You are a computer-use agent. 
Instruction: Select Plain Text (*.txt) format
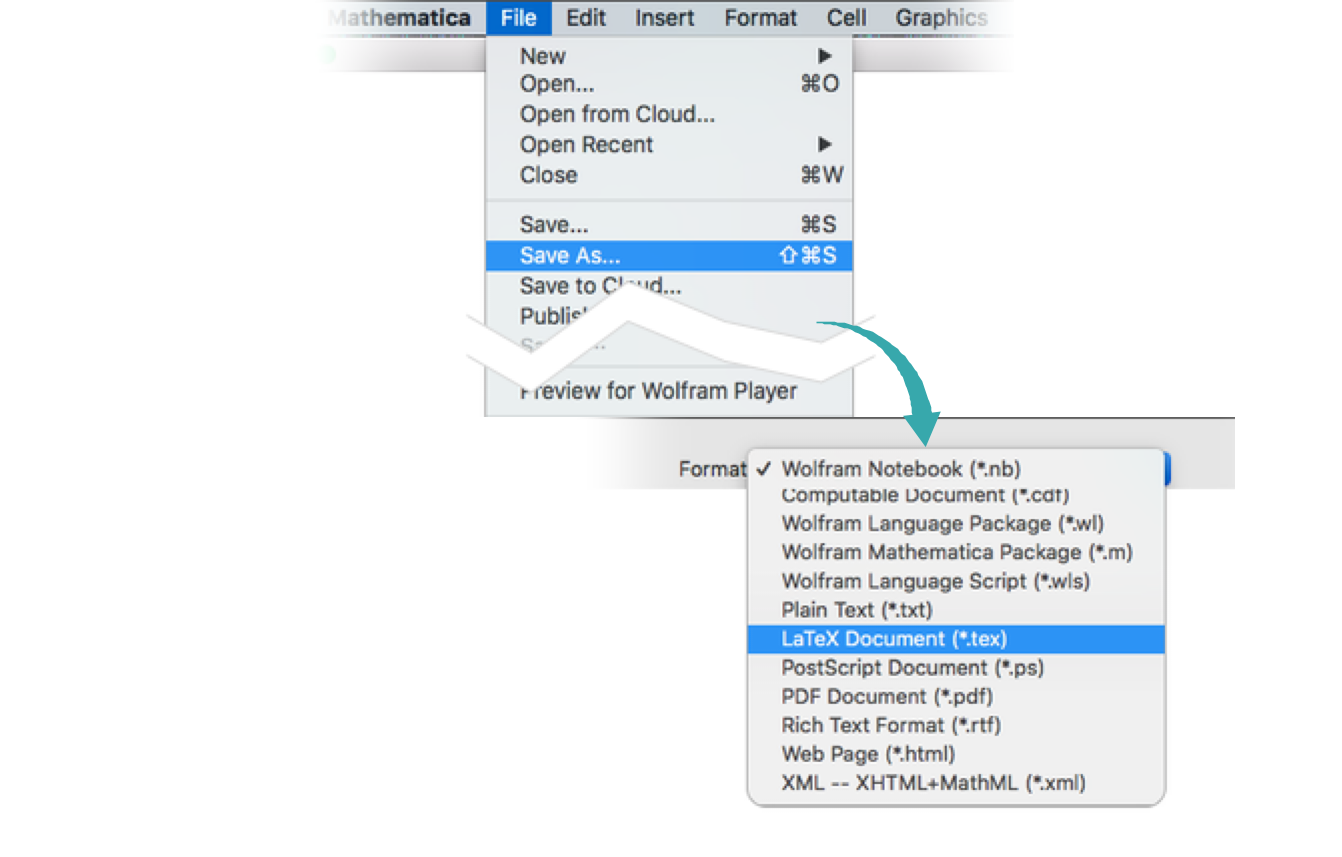(956, 610)
